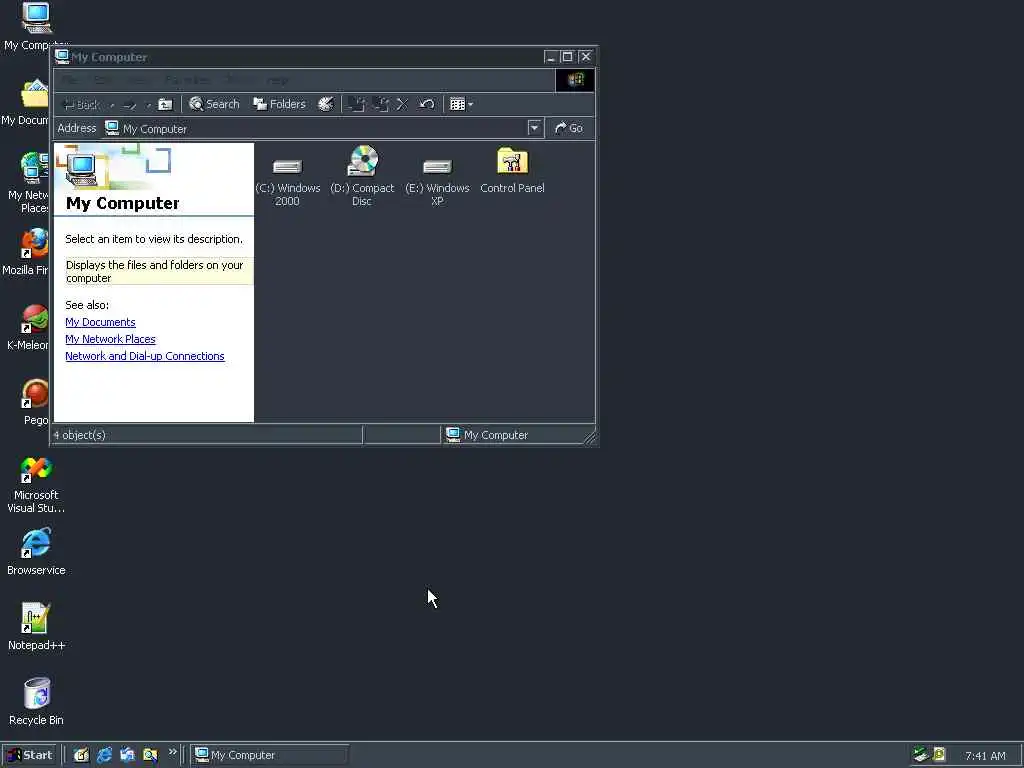1024x768 pixels.
Task: Follow the My Network Places link
Action: coord(110,339)
